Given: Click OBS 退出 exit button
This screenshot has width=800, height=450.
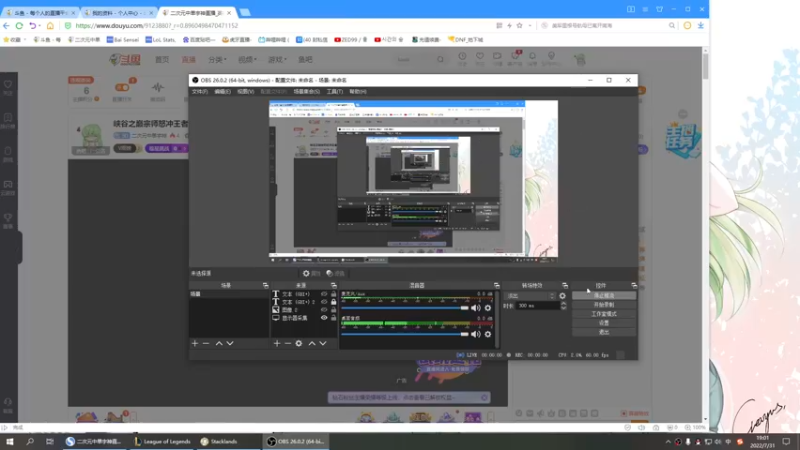Looking at the screenshot, I should coord(604,332).
